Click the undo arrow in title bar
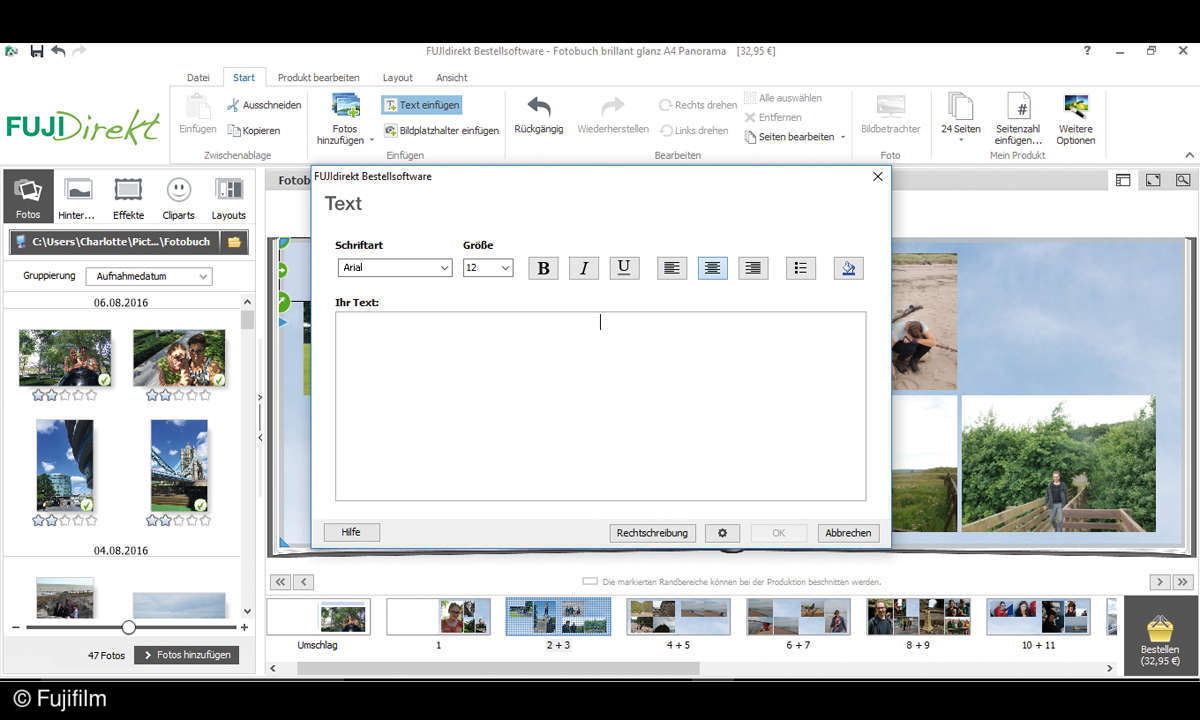Screen dimensions: 1200x720 [x=58, y=51]
